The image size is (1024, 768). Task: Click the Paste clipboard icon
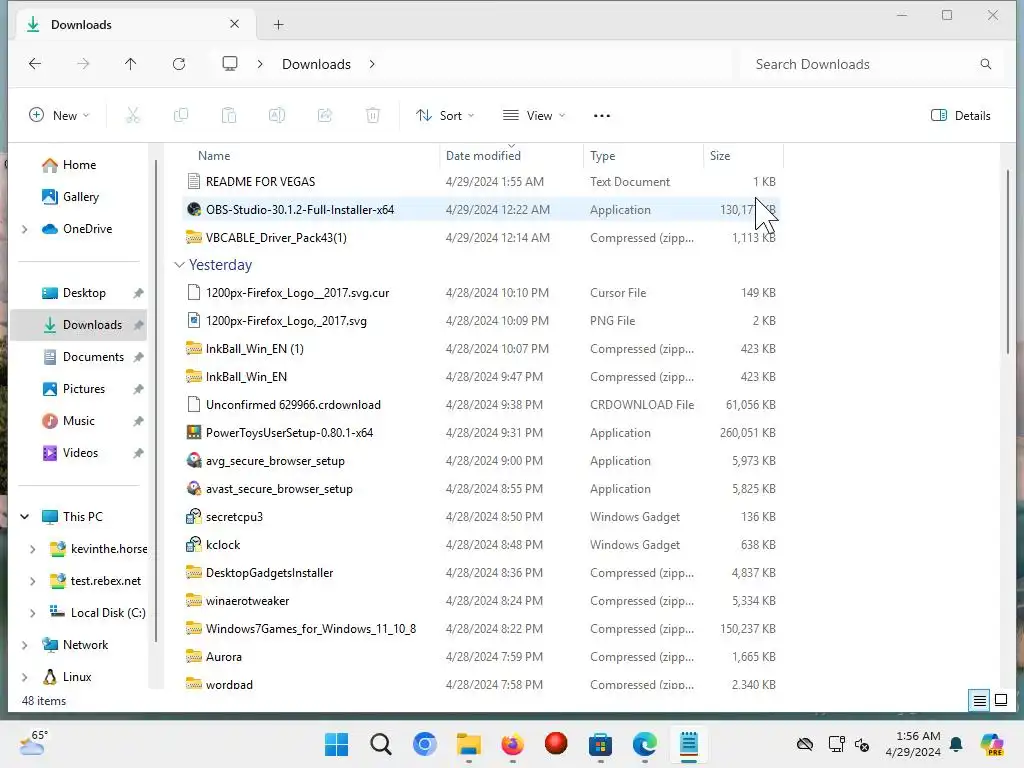coord(229,116)
